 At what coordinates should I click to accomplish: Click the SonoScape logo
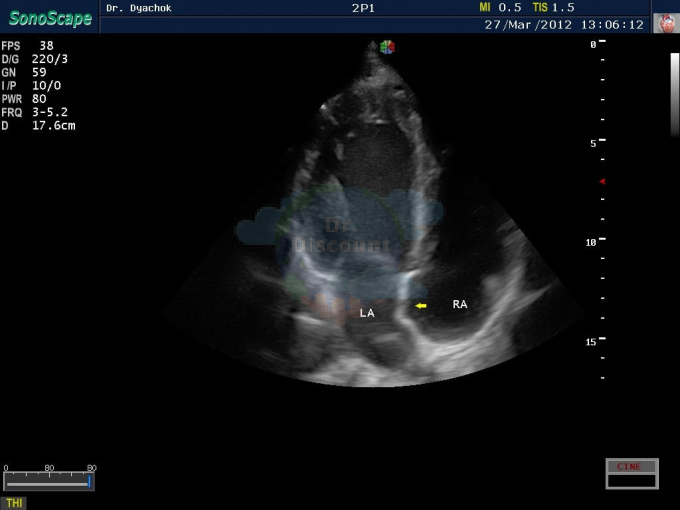point(50,18)
